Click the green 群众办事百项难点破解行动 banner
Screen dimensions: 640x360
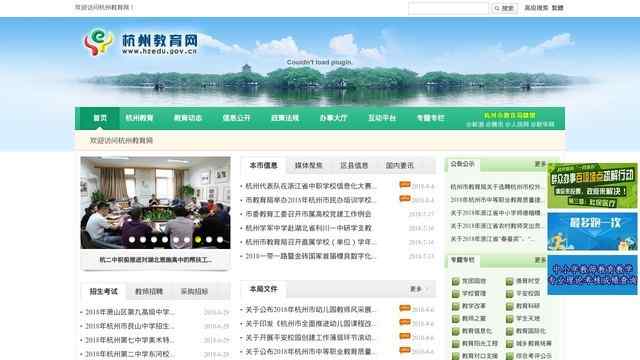[592, 186]
